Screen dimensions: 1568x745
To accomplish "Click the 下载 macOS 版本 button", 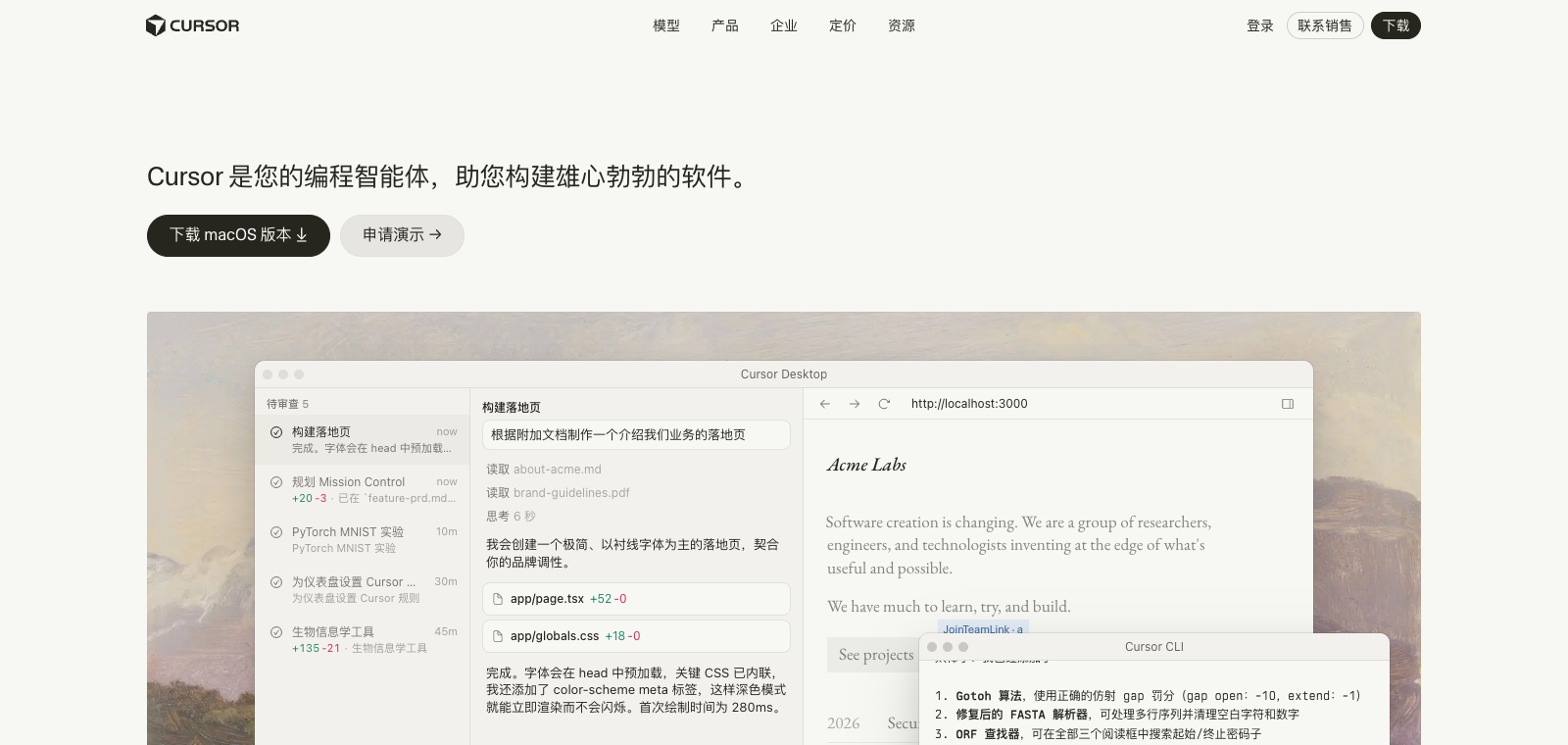I will 238,235.
